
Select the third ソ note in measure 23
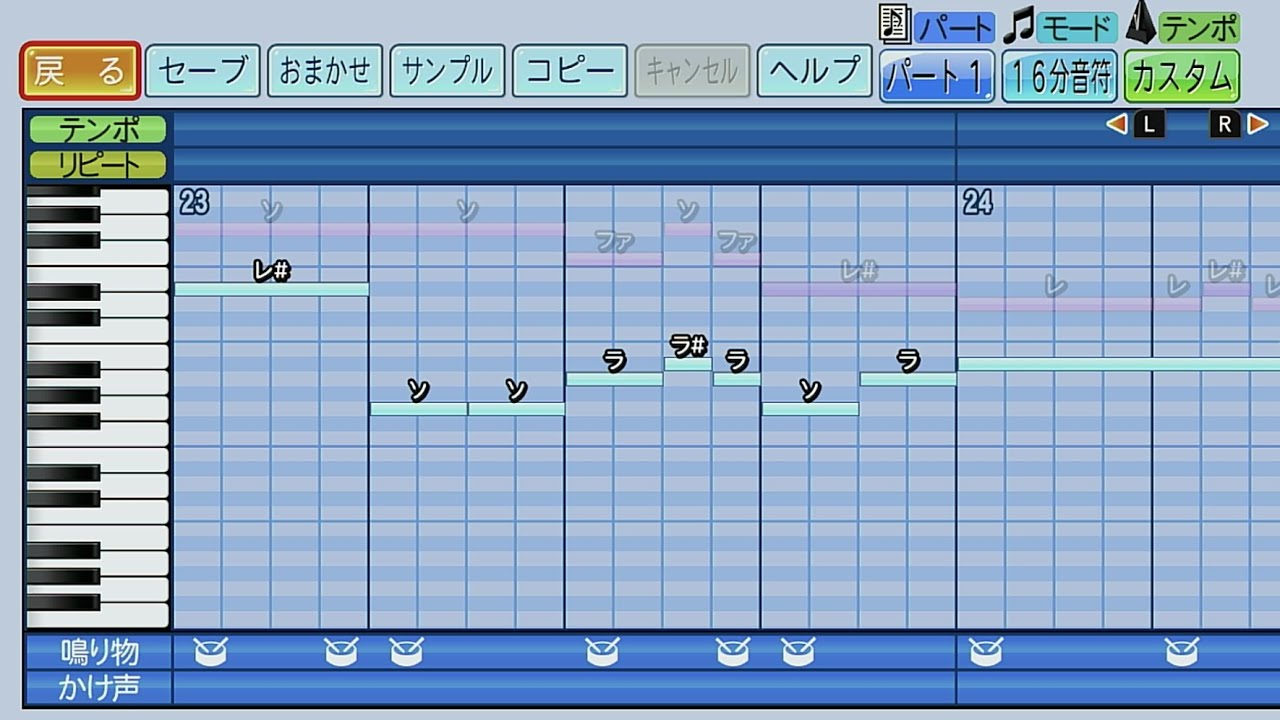click(810, 409)
